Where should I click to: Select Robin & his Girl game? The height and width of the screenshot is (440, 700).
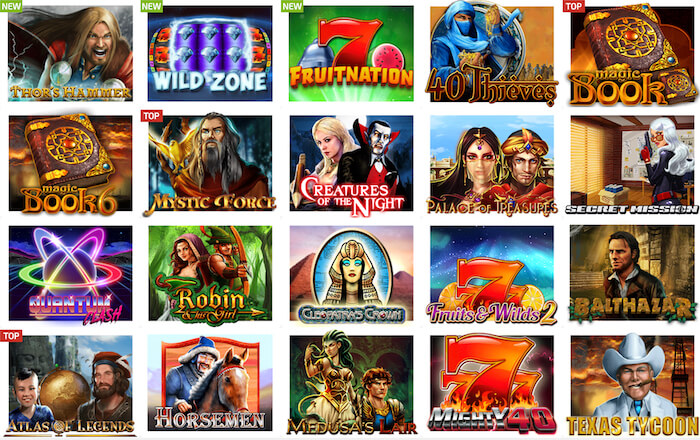coord(210,273)
